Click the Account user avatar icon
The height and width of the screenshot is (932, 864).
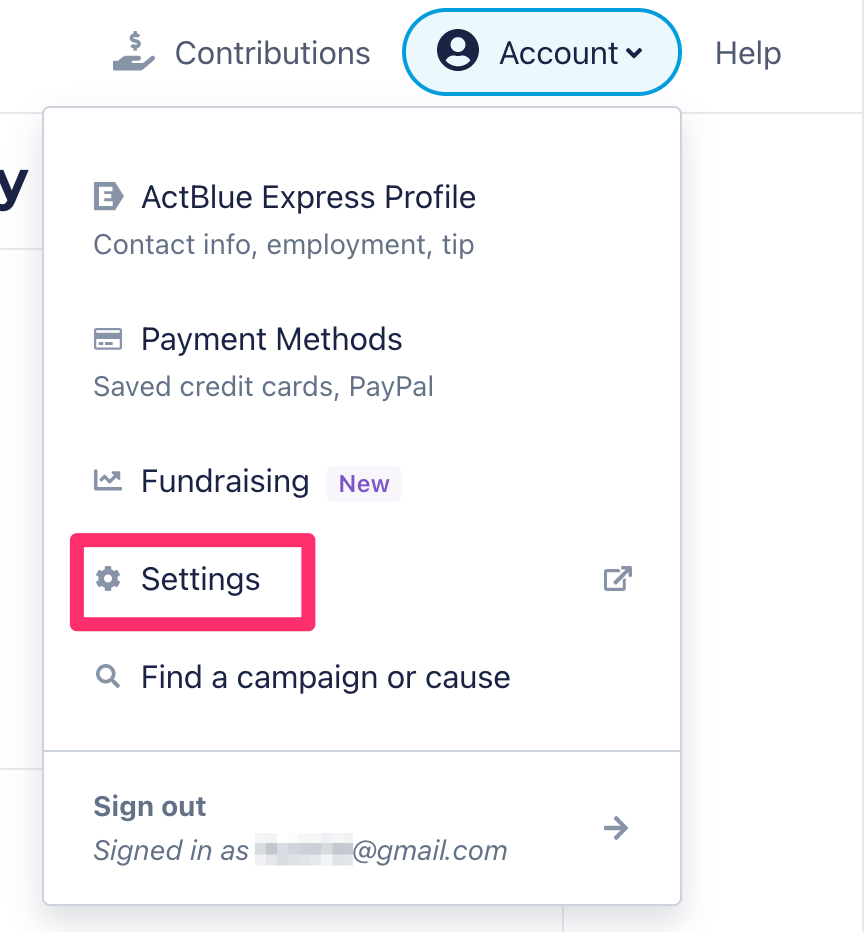tap(458, 51)
